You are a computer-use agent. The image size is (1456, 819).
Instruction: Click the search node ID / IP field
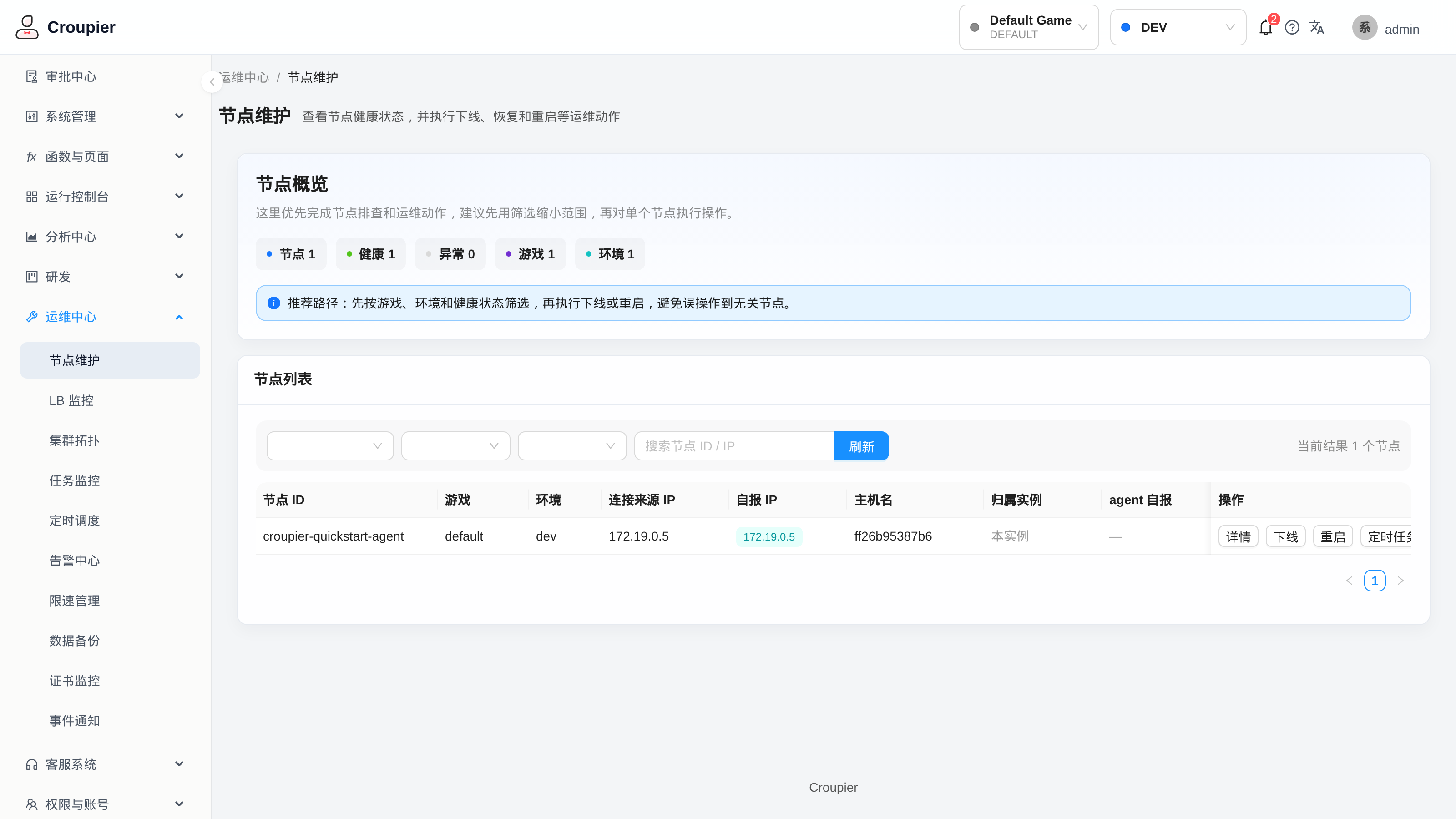734,446
